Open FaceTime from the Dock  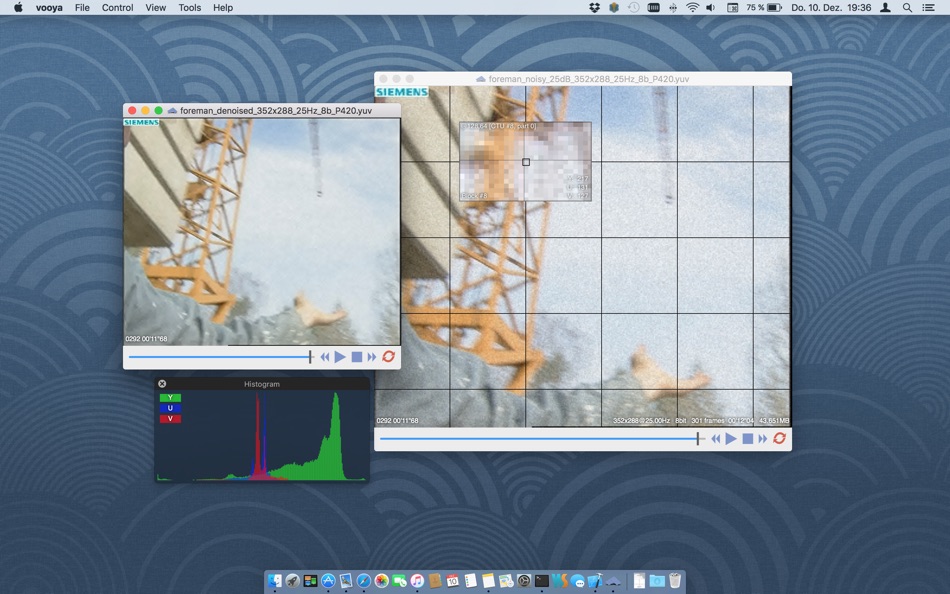[x=399, y=581]
